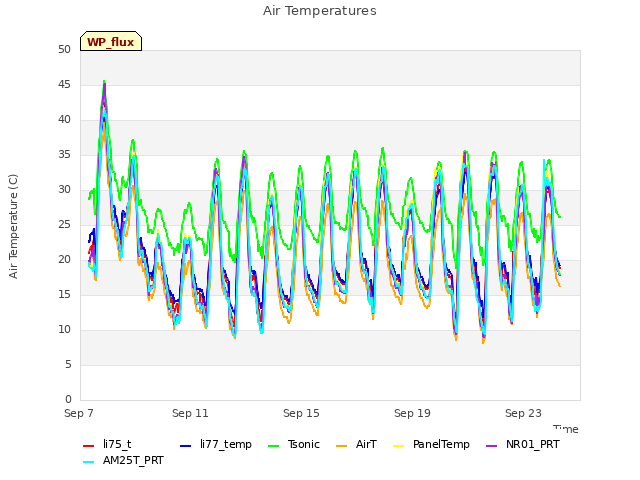
Task: Click the 40 y-axis tick label
Action: click(x=64, y=120)
